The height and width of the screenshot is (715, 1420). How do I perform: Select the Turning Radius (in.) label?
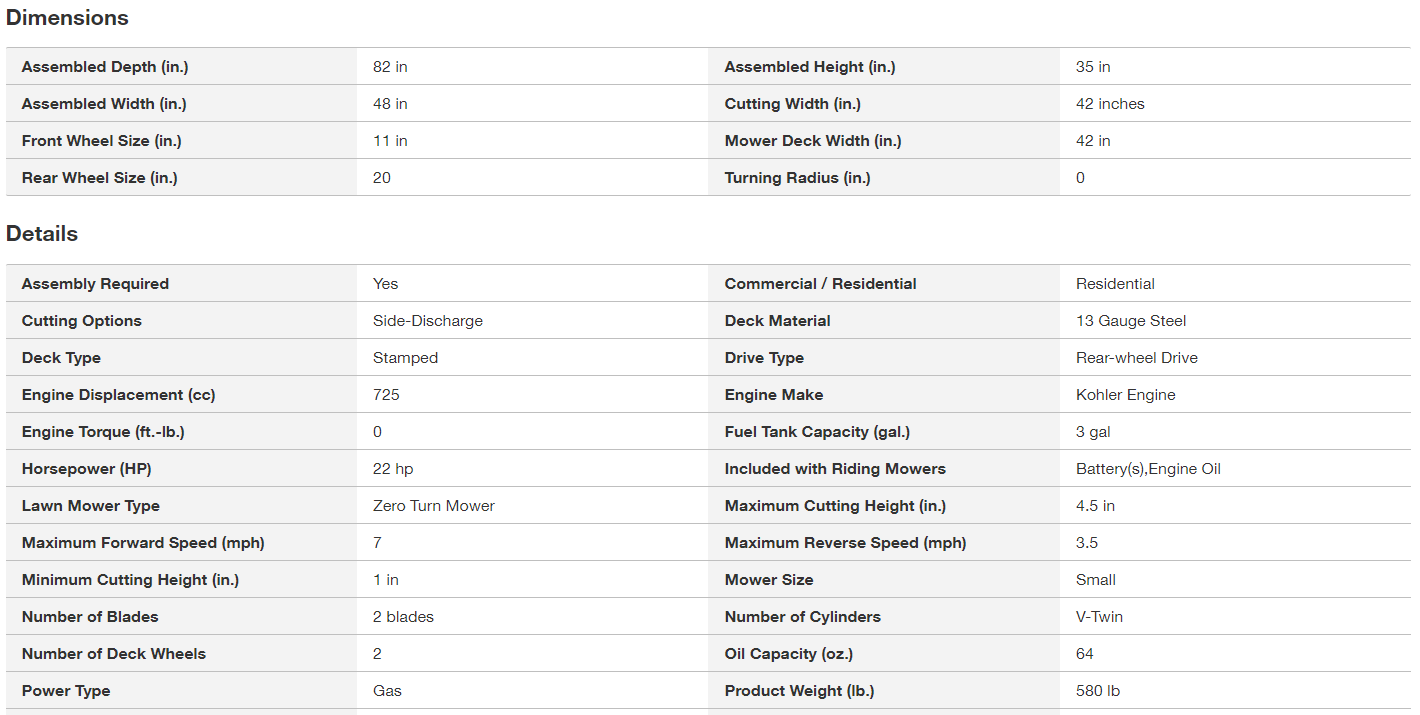798,178
